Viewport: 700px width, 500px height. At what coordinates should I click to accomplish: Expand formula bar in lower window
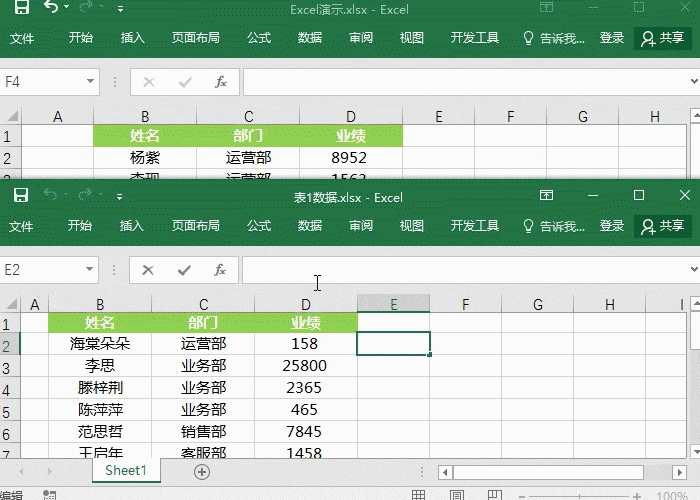[693, 270]
